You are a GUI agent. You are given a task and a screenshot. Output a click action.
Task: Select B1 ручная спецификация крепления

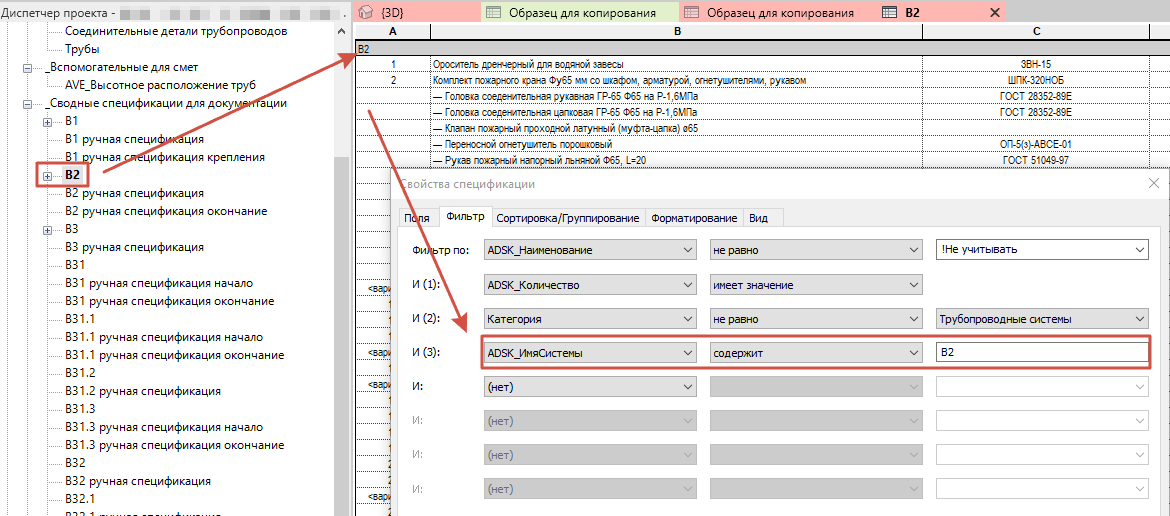tap(165, 157)
